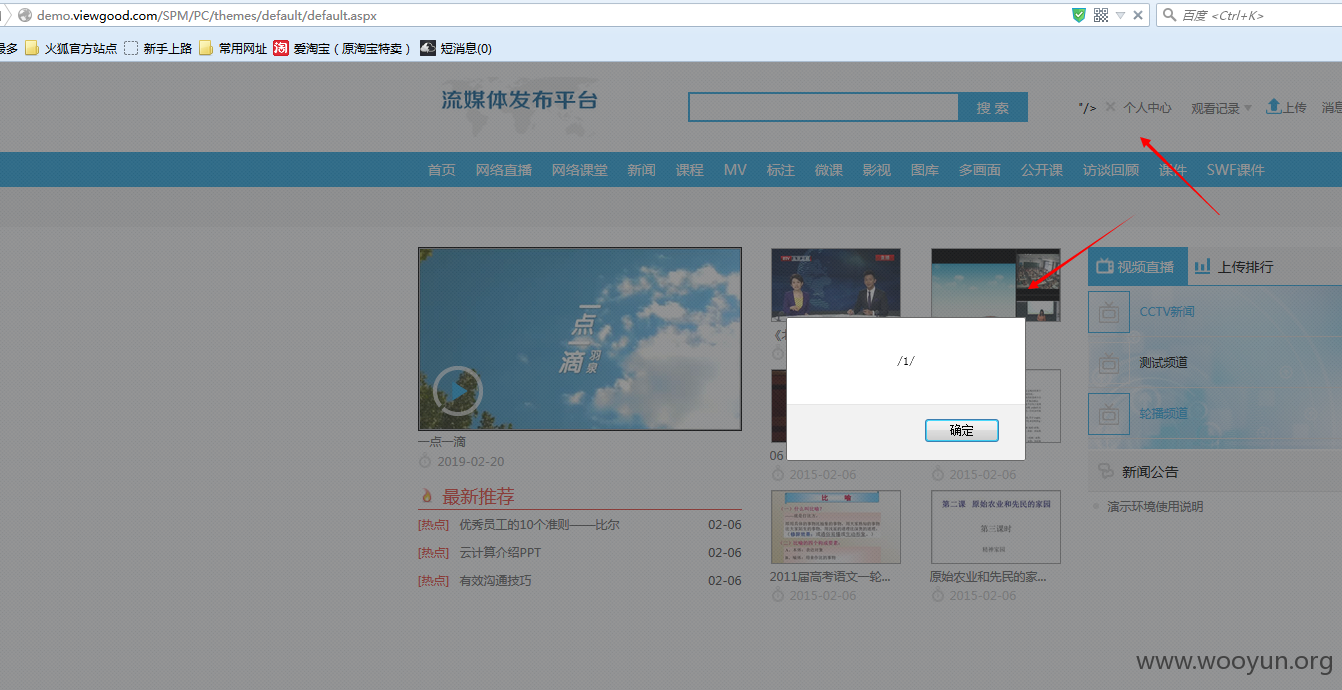The width and height of the screenshot is (1342, 690).
Task: Open 优秀员工的10个准则——比尔 article
Action: click(x=539, y=525)
